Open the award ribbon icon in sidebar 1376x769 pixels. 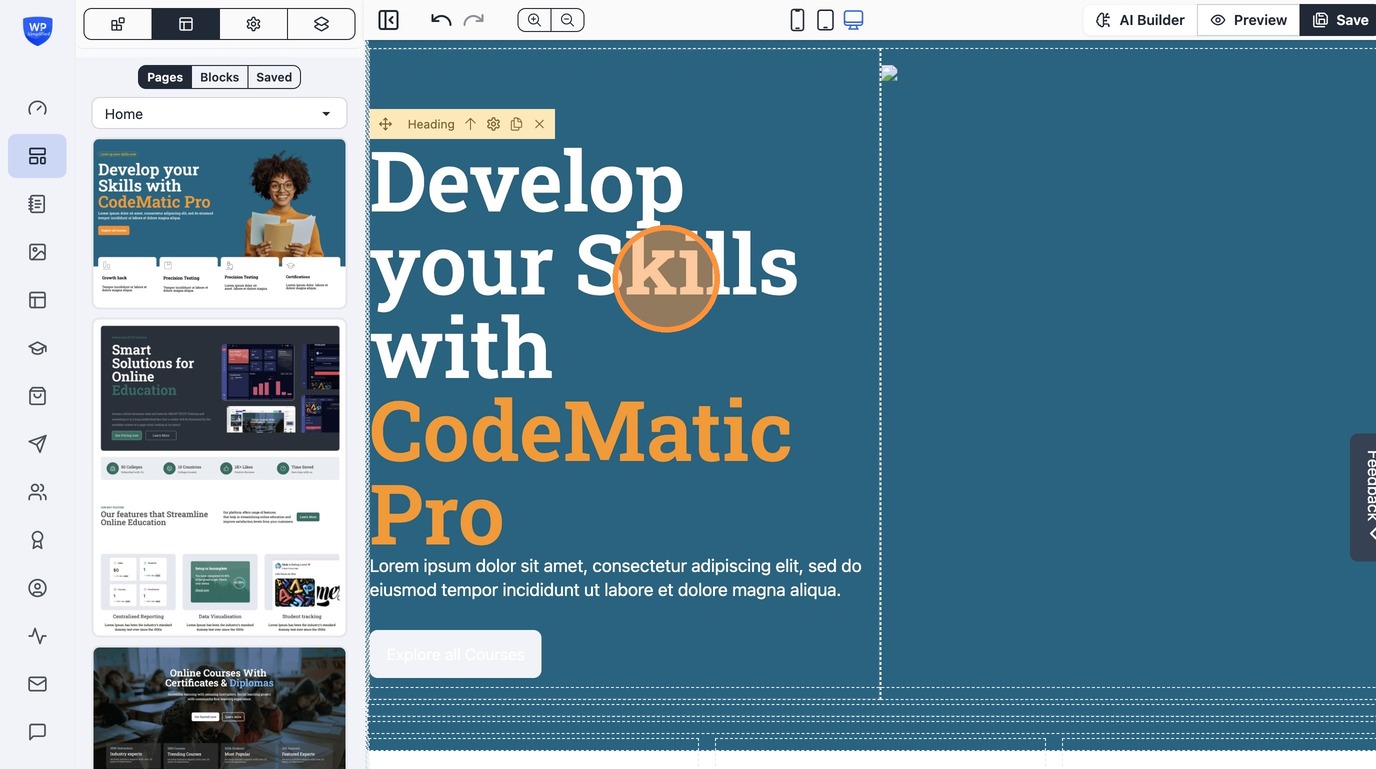coord(37,540)
